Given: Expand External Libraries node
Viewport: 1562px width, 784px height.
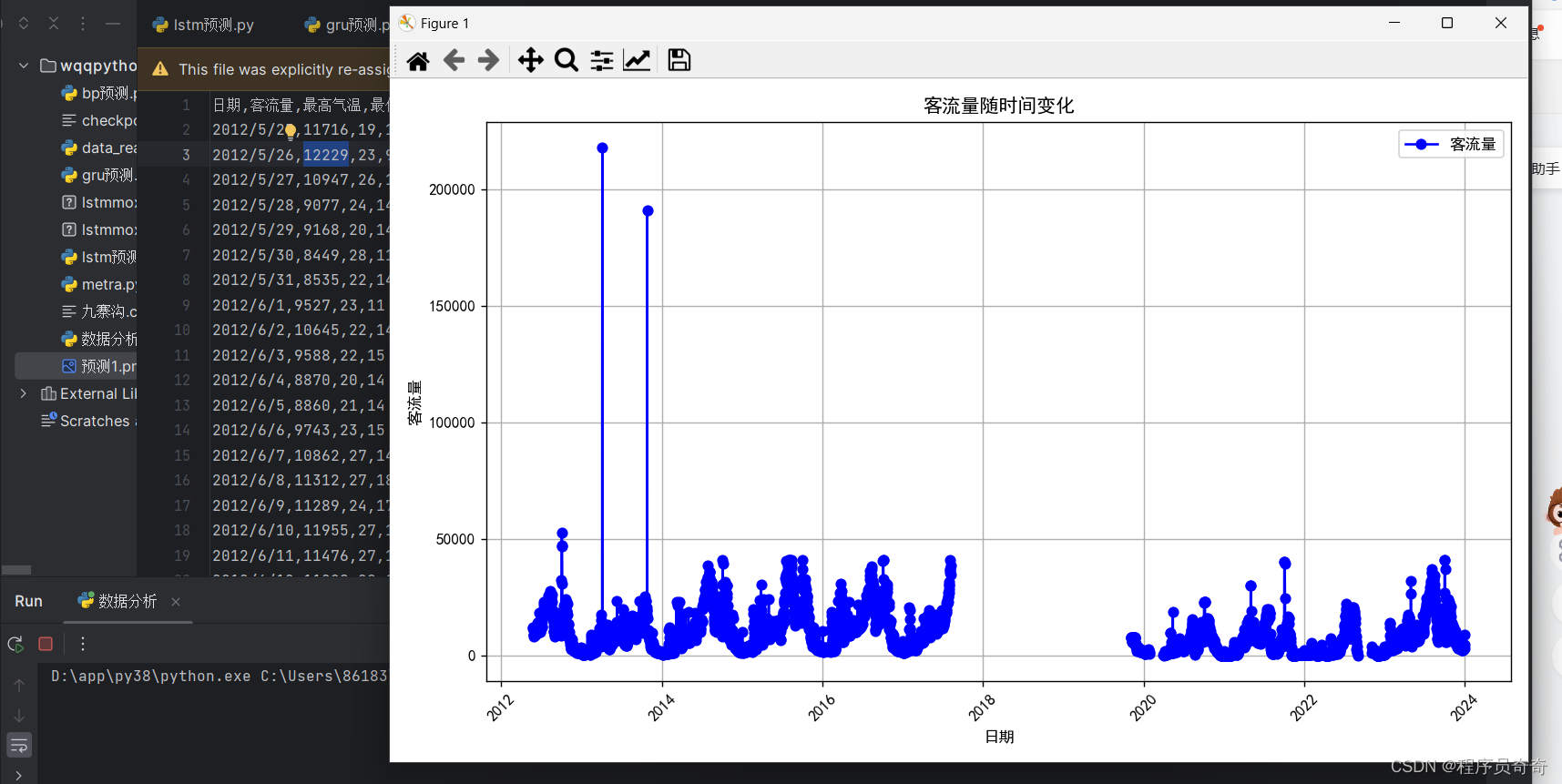Looking at the screenshot, I should click(x=24, y=393).
